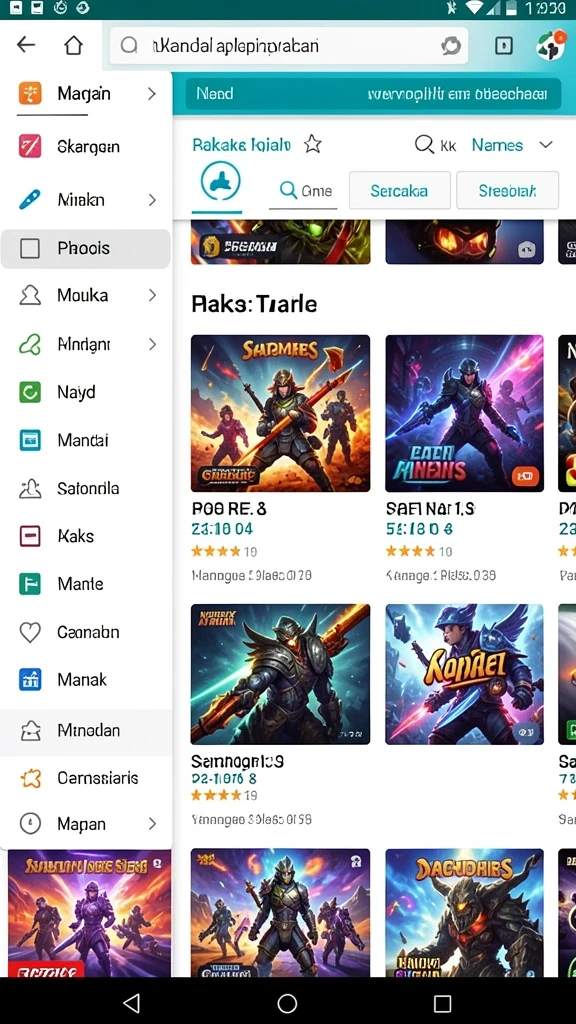
Task: Select Satondla in the sidebar
Action: click(x=88, y=488)
